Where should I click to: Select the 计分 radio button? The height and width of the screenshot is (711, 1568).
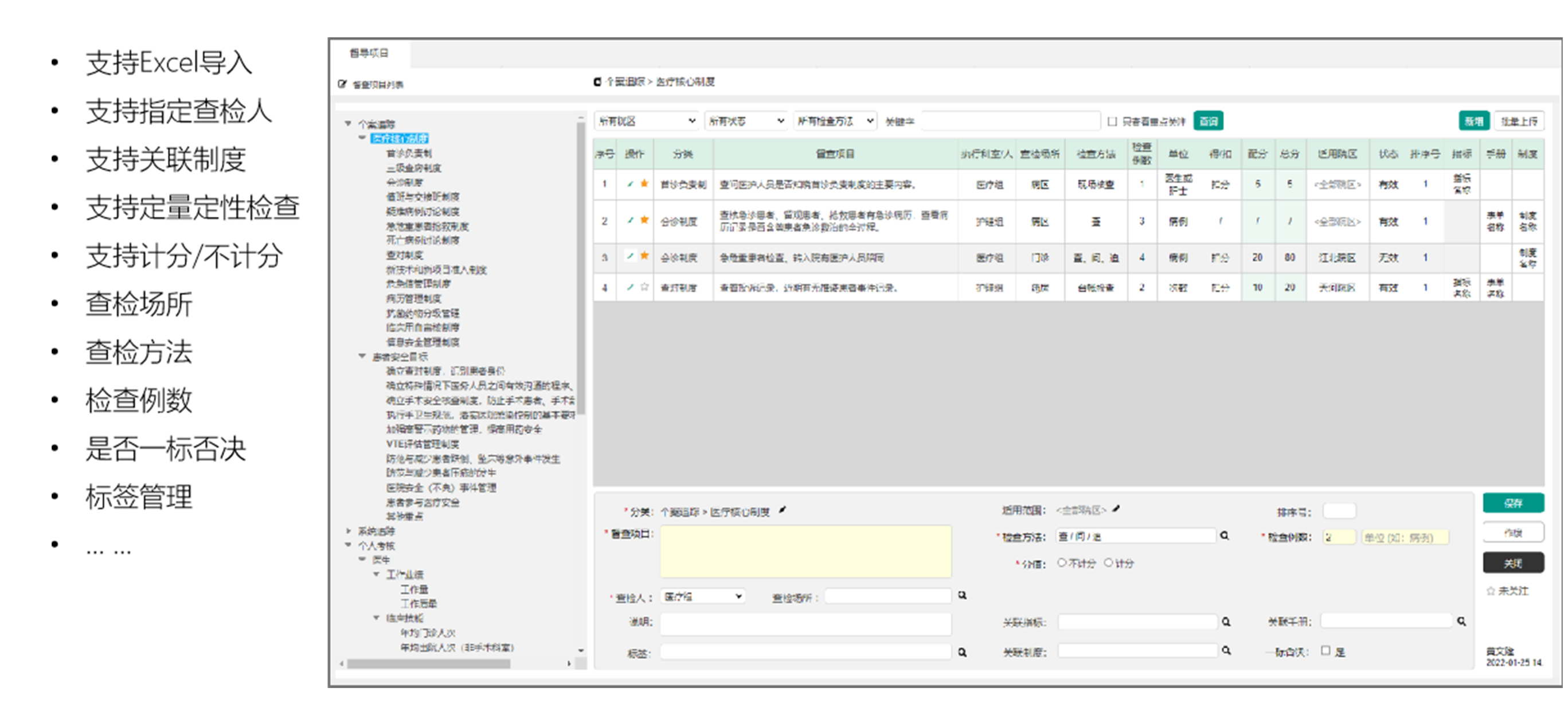[x=1108, y=562]
